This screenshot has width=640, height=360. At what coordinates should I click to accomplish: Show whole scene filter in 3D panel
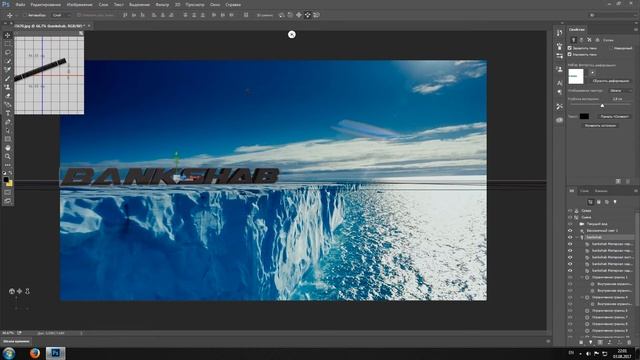click(590, 202)
